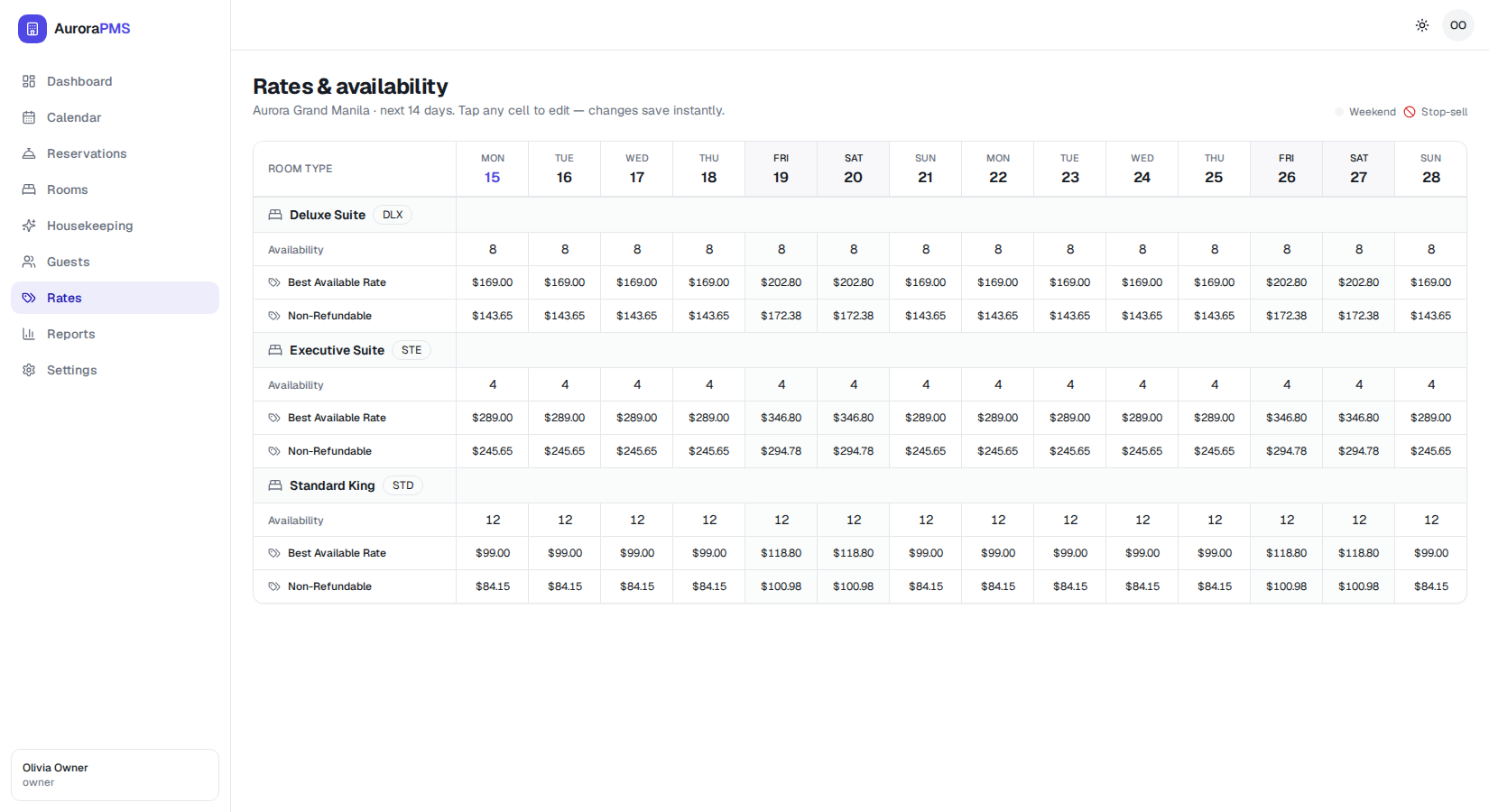Edit Deluxe Suite Non-Refundable rate Thu 25
Image resolution: width=1489 pixels, height=812 pixels.
1215,316
